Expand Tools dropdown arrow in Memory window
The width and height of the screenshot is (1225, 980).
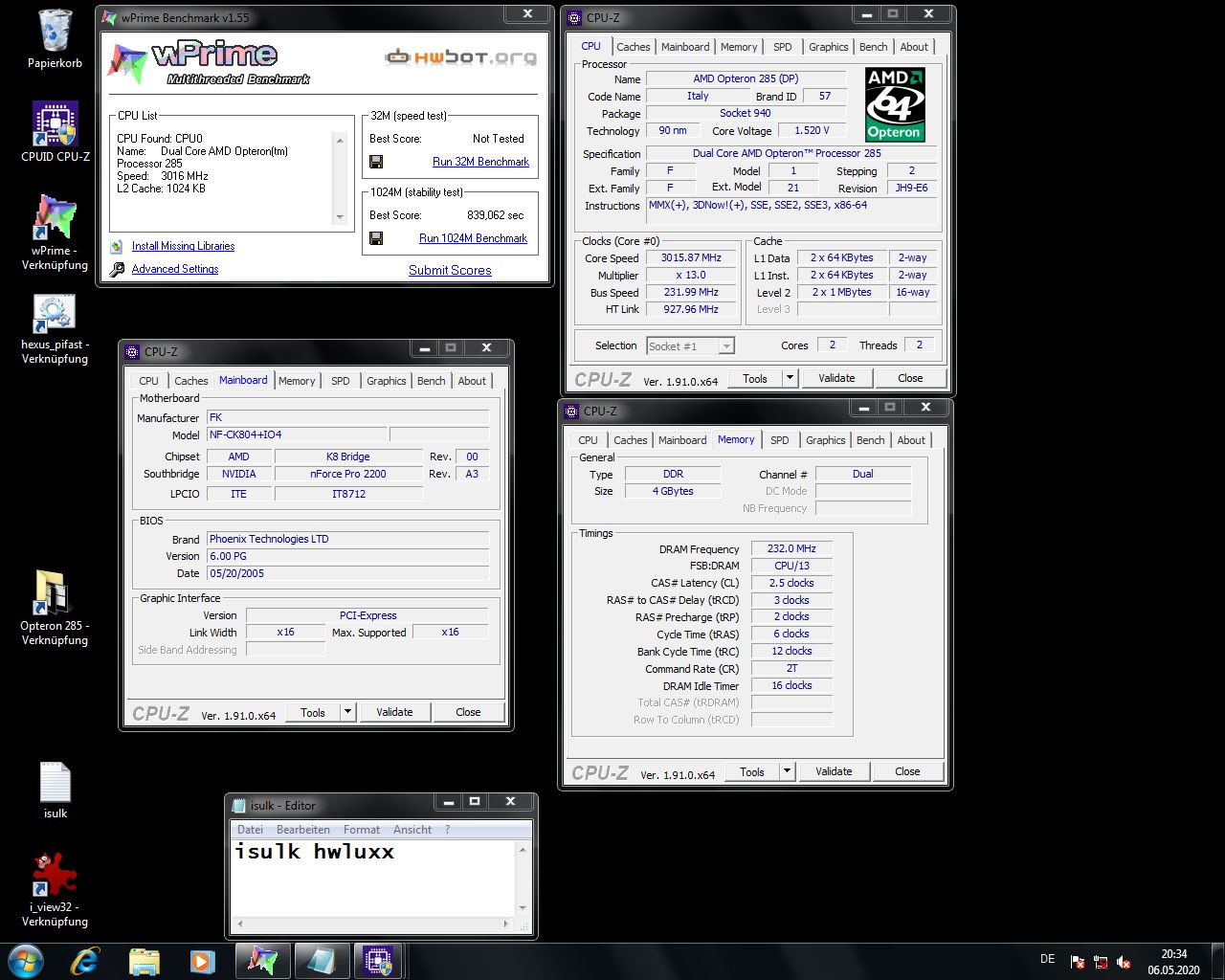[787, 771]
